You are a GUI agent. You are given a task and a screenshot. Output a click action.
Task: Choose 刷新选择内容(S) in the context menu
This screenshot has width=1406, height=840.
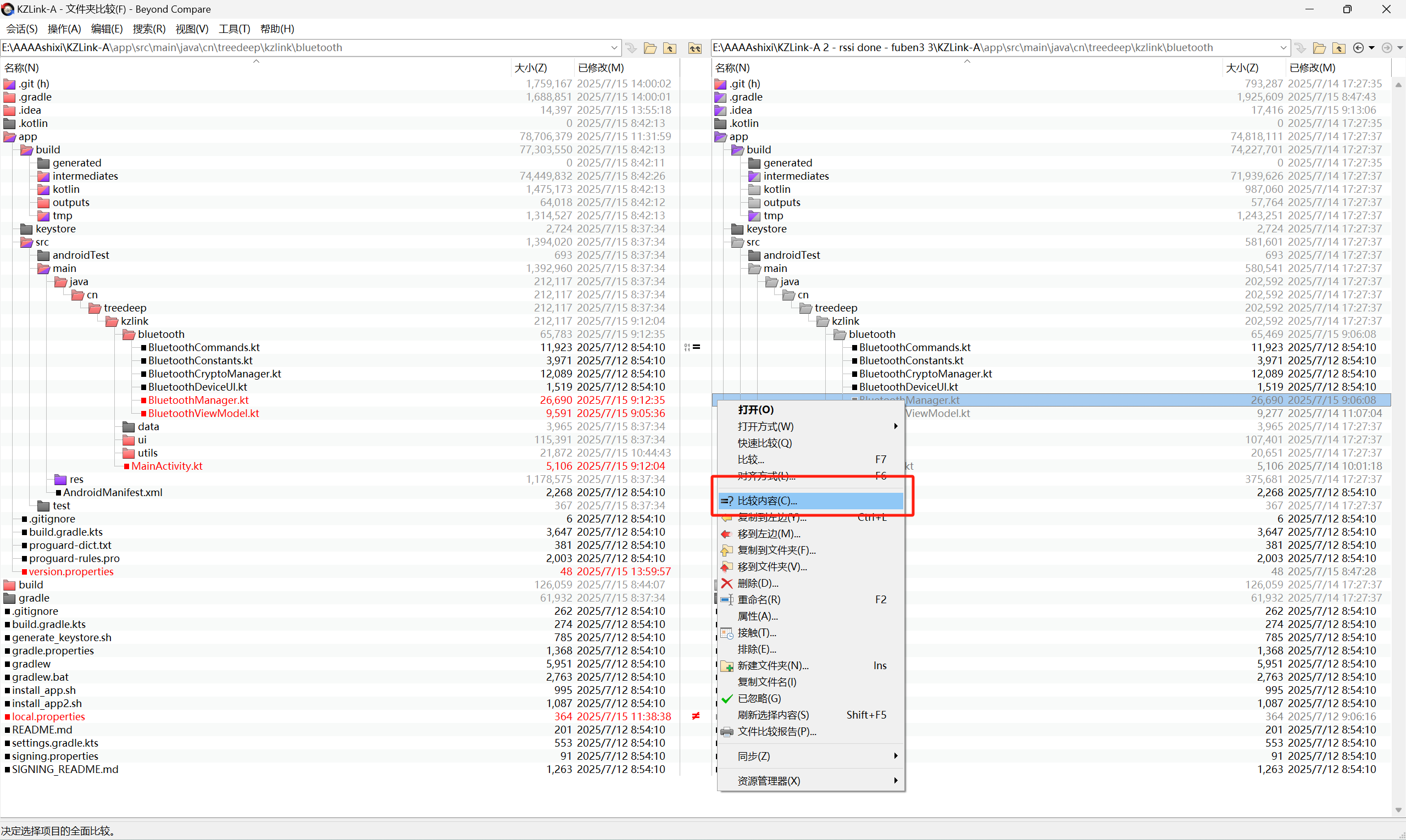click(x=810, y=714)
